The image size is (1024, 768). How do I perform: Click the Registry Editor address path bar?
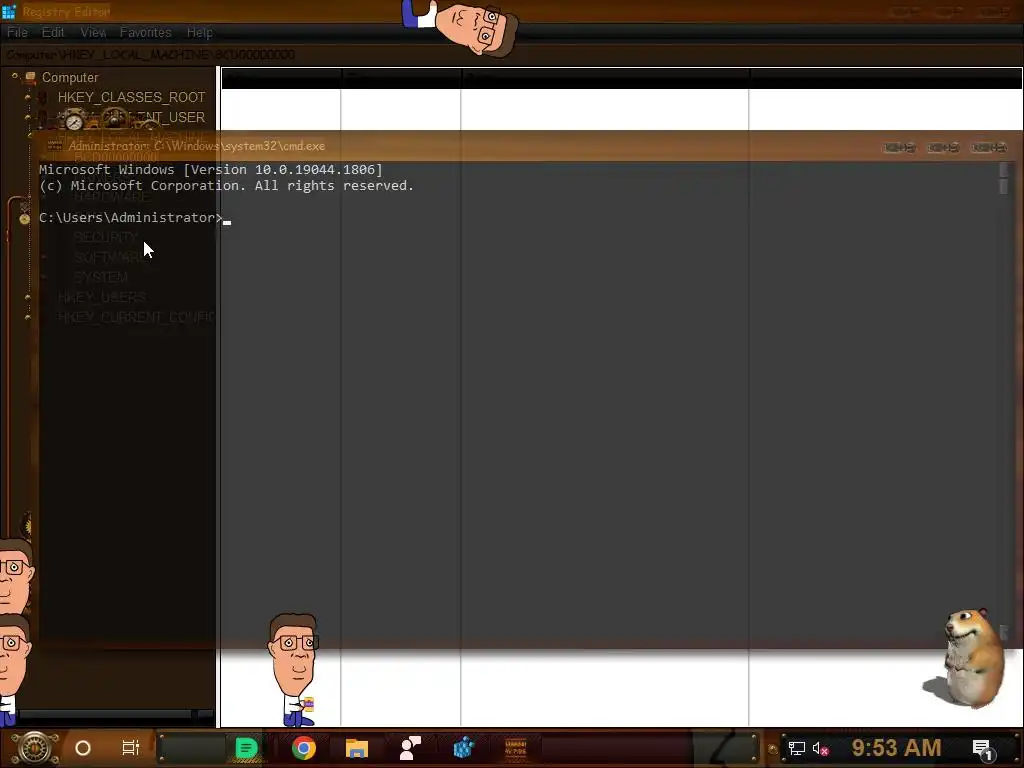click(512, 54)
